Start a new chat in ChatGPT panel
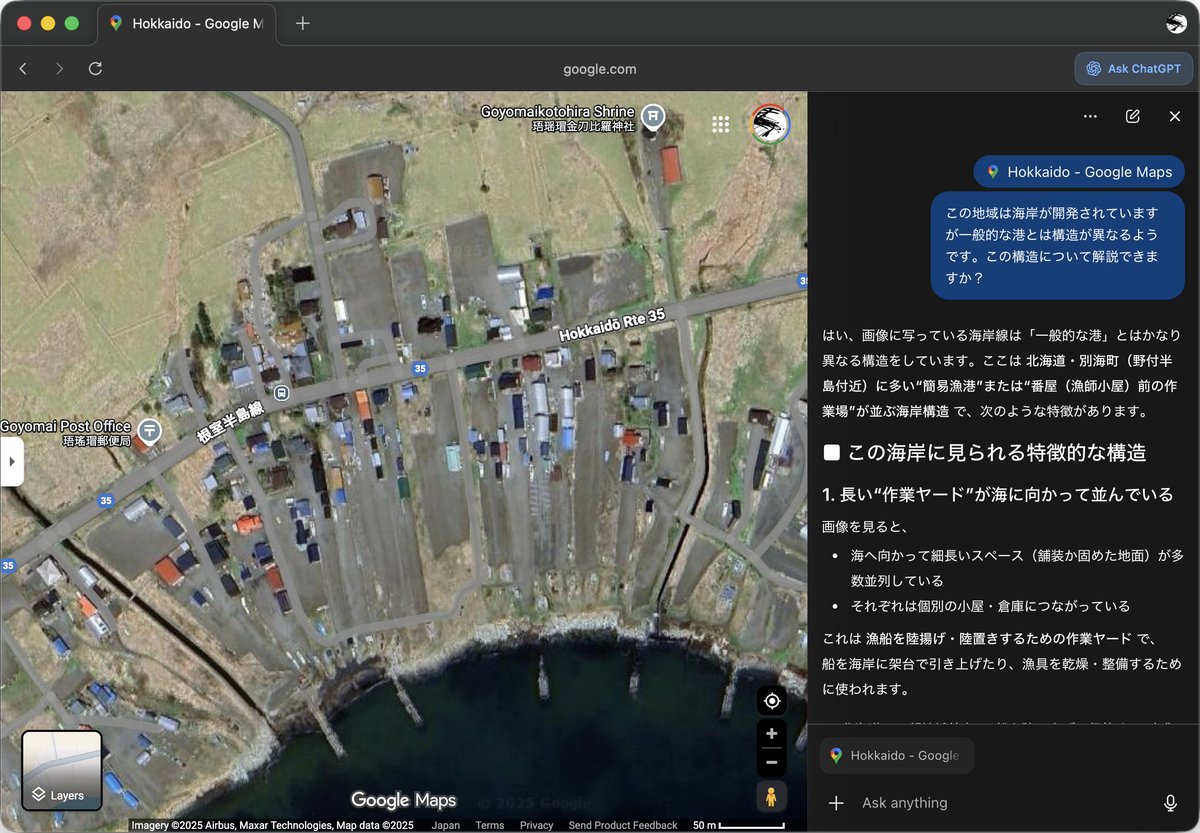The image size is (1200, 833). pos(1132,116)
